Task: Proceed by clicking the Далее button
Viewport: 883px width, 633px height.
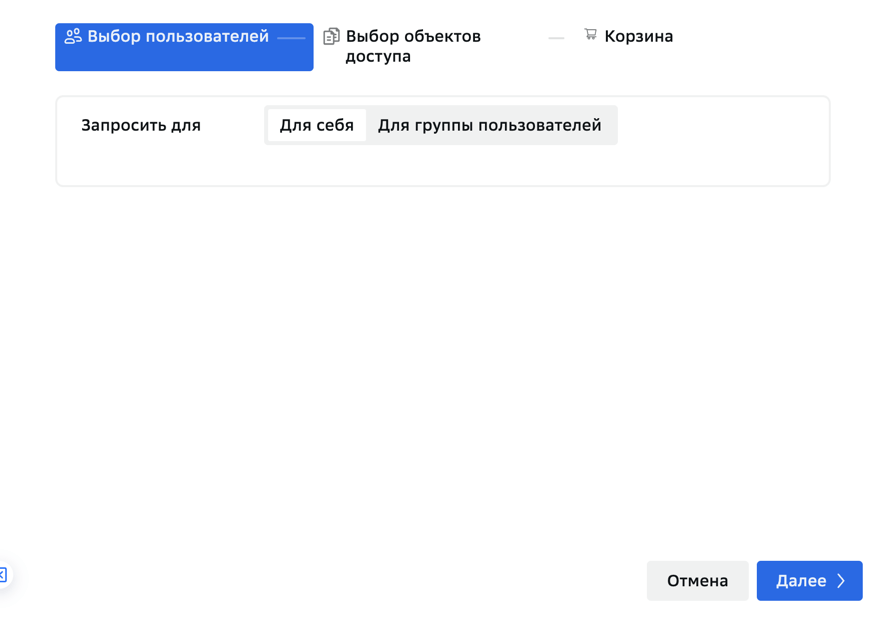Action: [x=809, y=581]
